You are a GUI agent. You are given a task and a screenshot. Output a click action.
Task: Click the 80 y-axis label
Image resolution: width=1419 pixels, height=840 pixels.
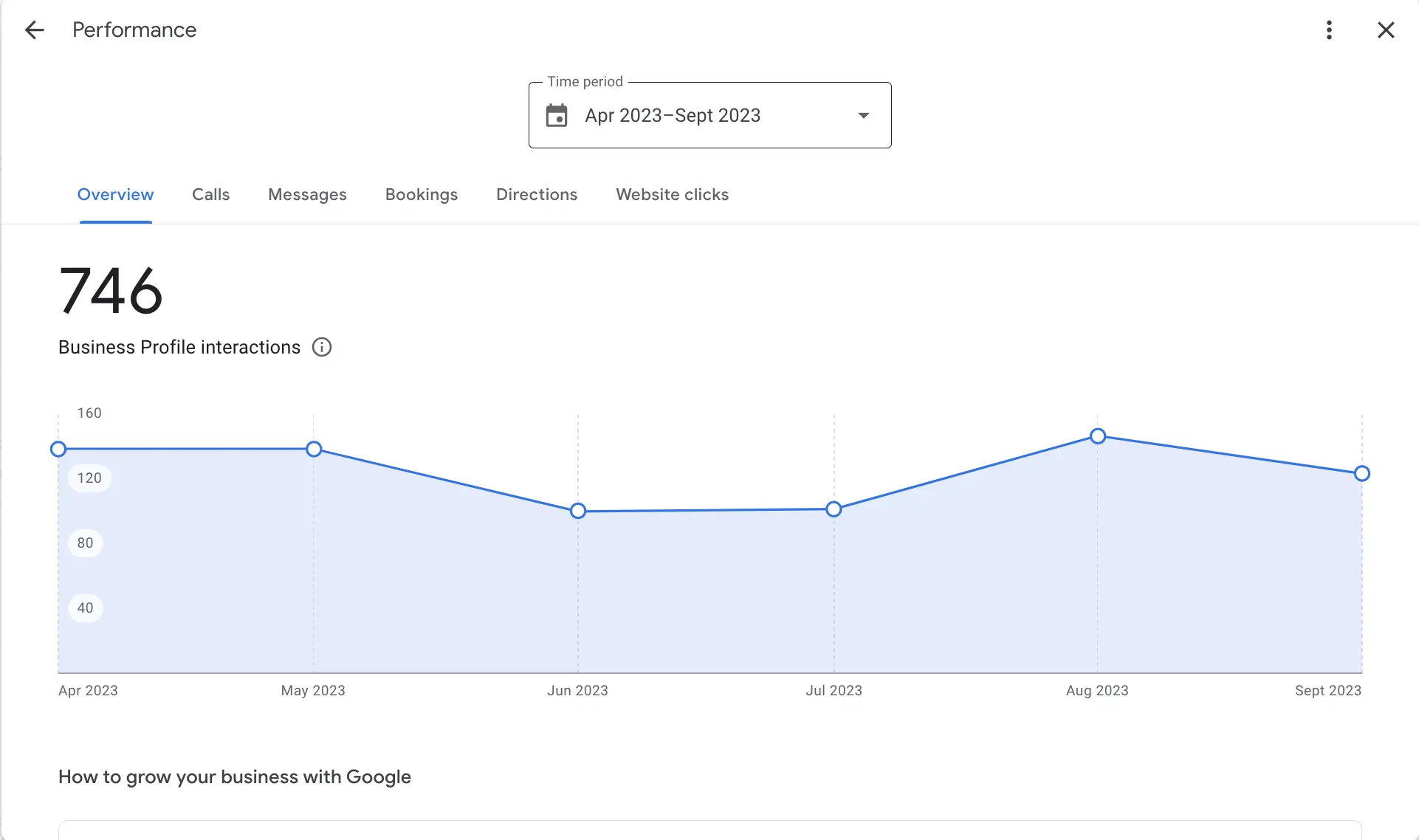click(86, 543)
